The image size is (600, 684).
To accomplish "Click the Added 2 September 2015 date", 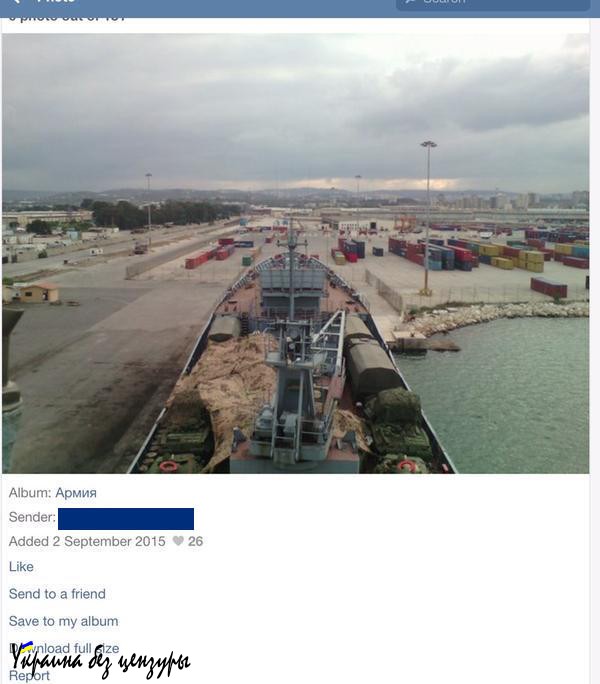I will coord(87,541).
